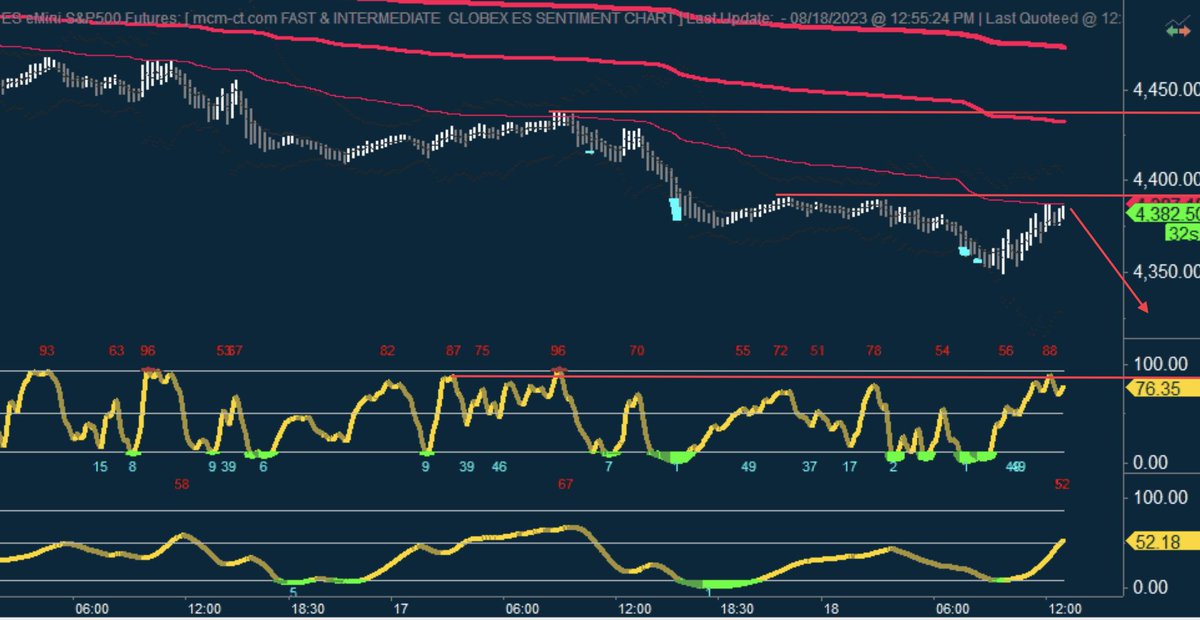Click the red oscillator peak value 75
The image size is (1200, 620).
click(x=483, y=351)
